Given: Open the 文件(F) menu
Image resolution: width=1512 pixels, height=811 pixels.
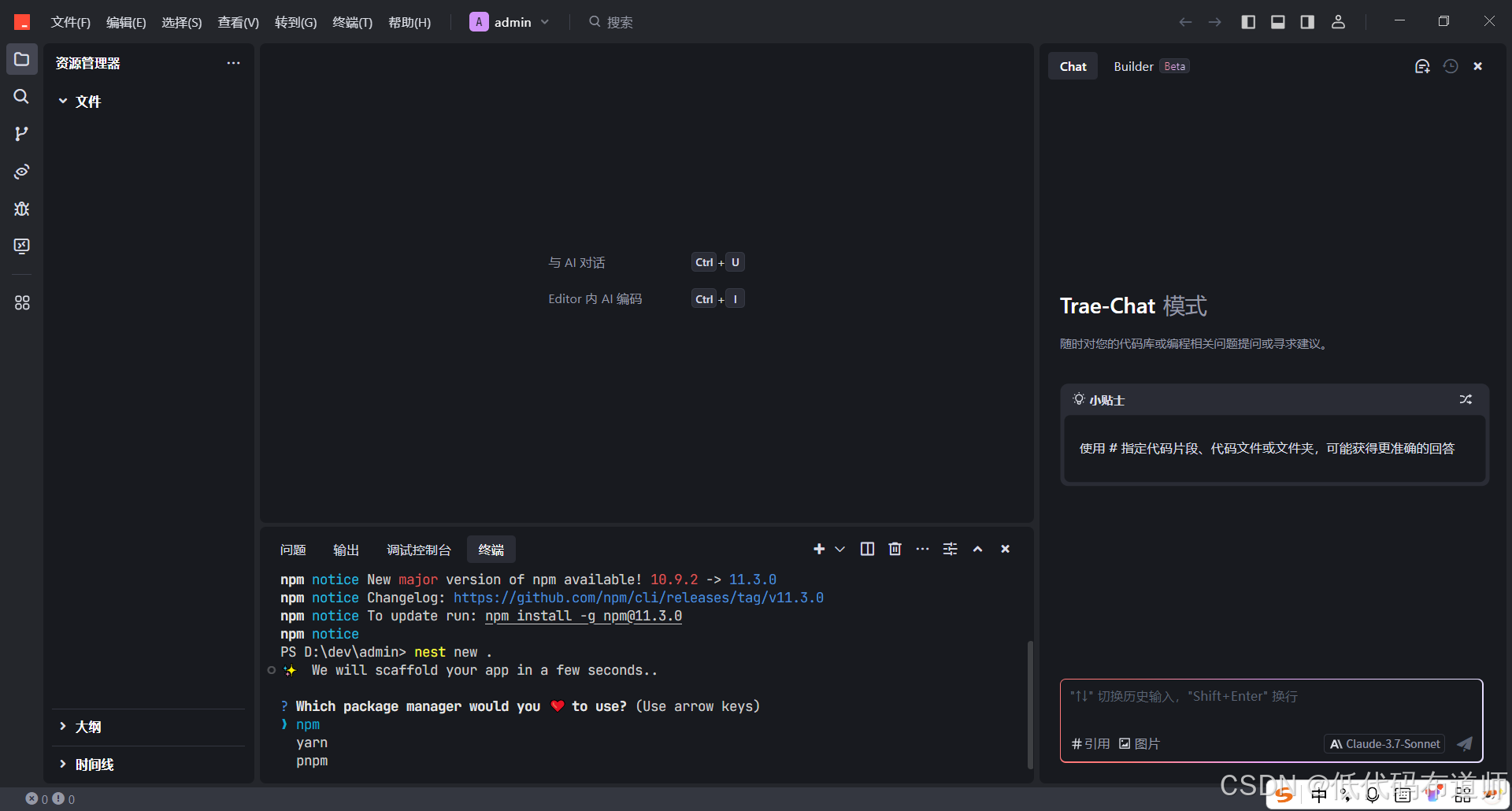Looking at the screenshot, I should pyautogui.click(x=71, y=22).
